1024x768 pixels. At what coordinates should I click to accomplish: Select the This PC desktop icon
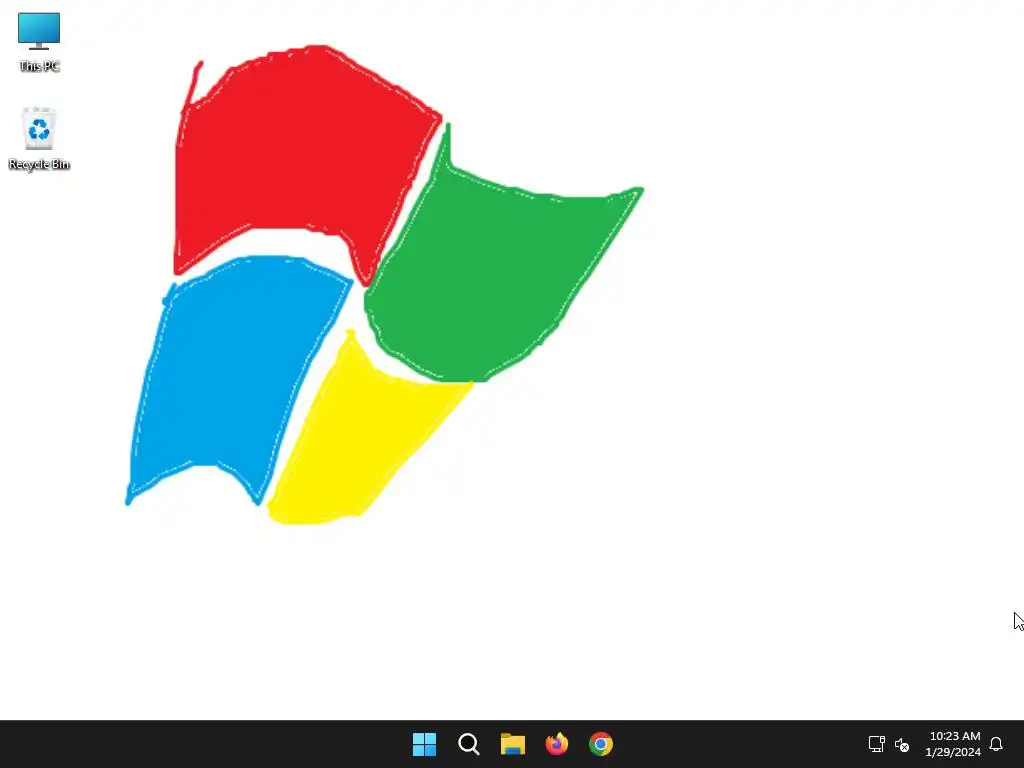[x=39, y=42]
